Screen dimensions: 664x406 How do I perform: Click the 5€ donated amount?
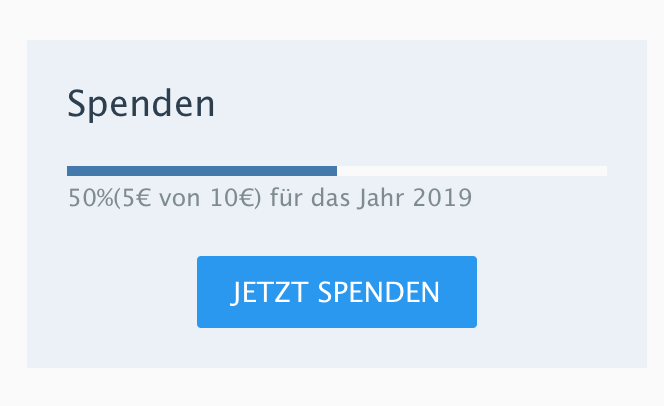tap(130, 198)
